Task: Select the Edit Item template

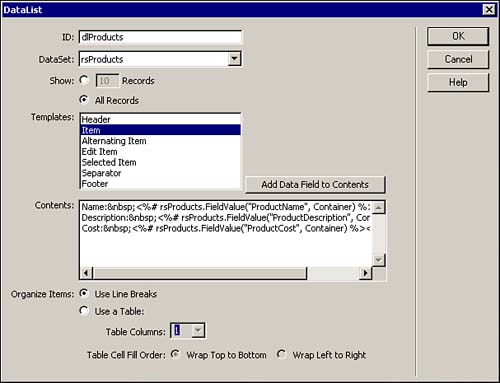Action: click(x=160, y=152)
